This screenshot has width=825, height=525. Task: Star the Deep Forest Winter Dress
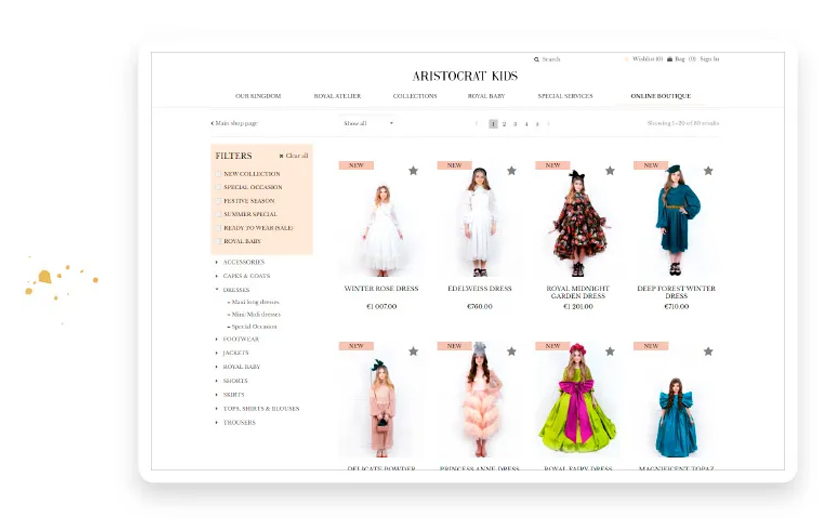(708, 170)
